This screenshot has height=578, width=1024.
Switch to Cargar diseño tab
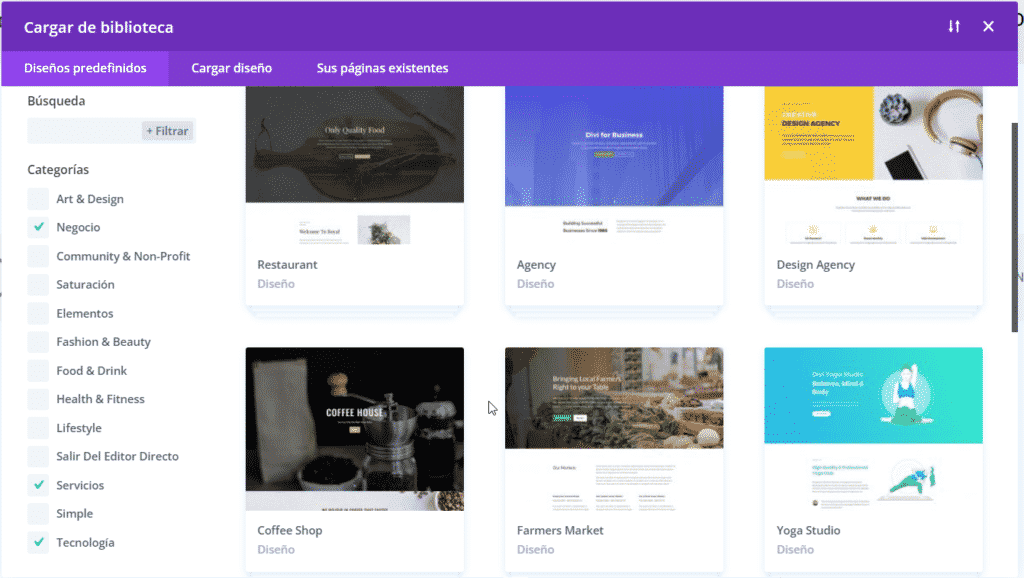[231, 68]
